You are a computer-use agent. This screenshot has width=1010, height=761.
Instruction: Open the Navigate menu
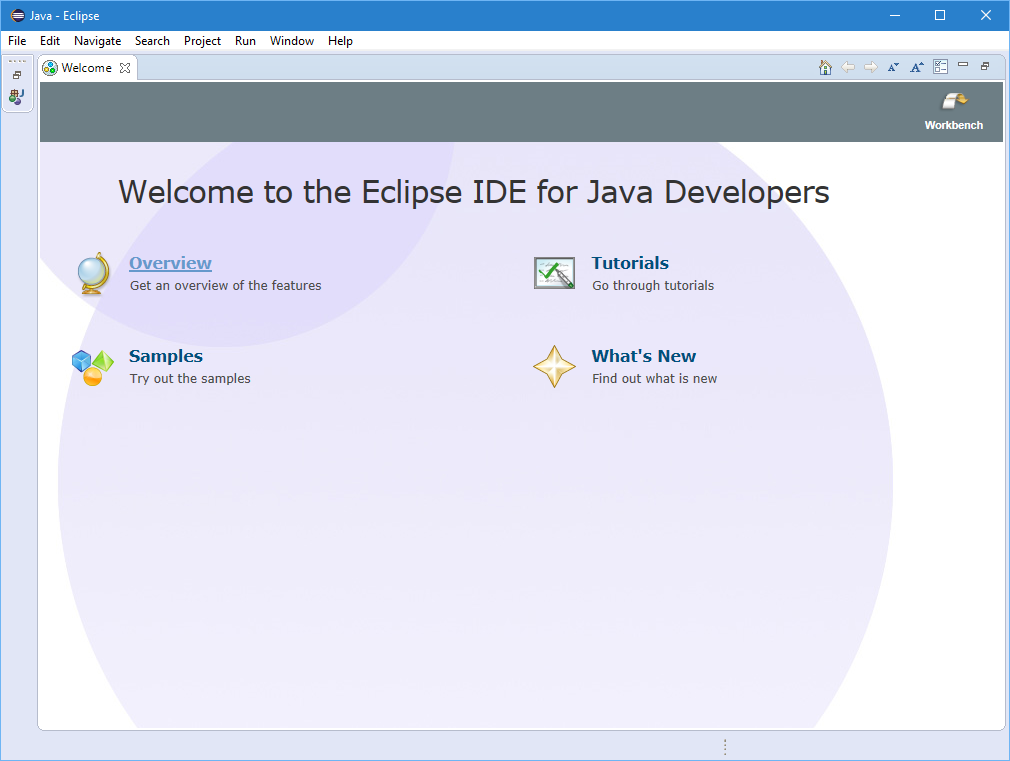tap(97, 41)
